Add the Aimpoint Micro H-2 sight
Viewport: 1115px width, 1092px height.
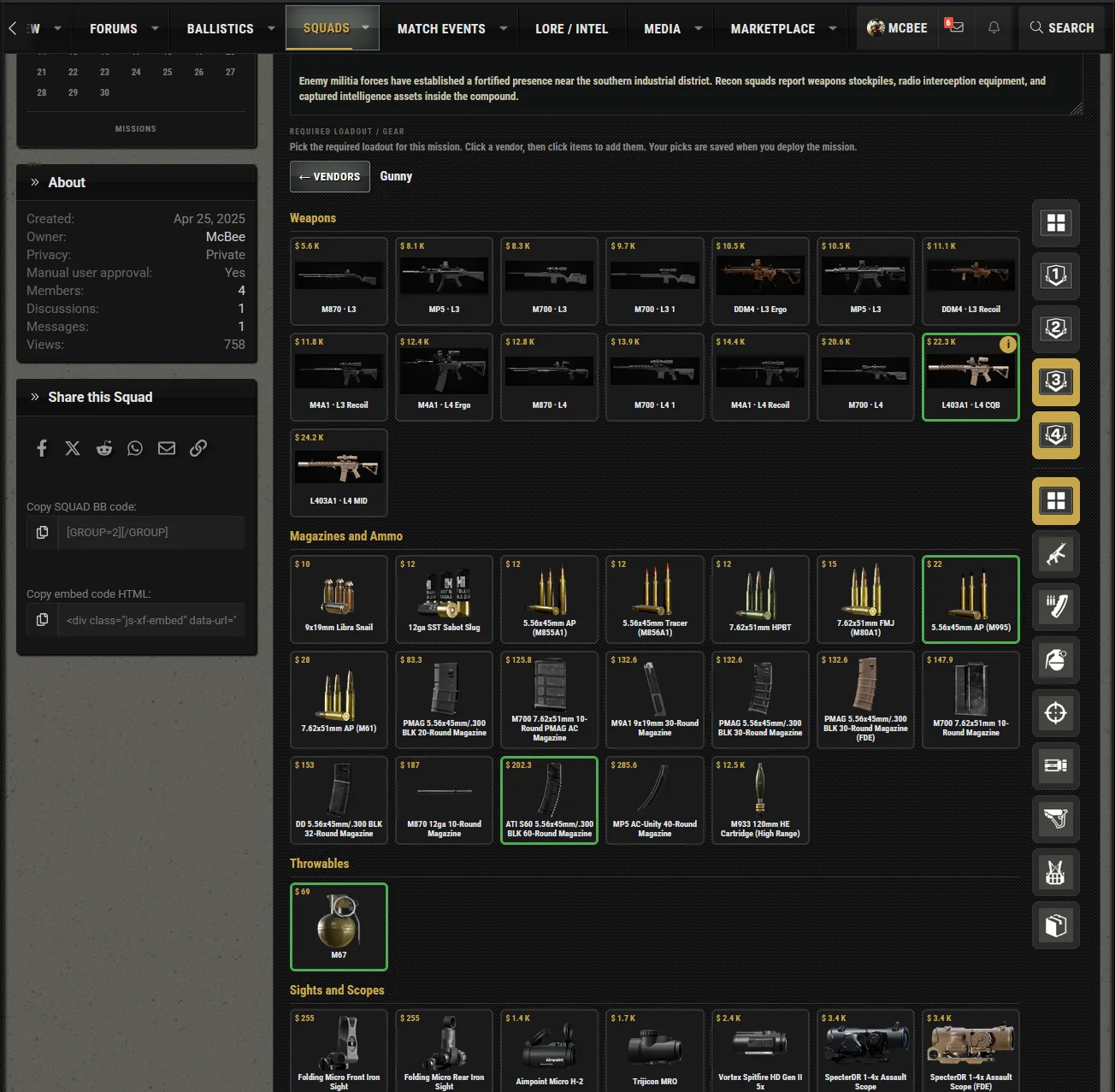pyautogui.click(x=549, y=1052)
